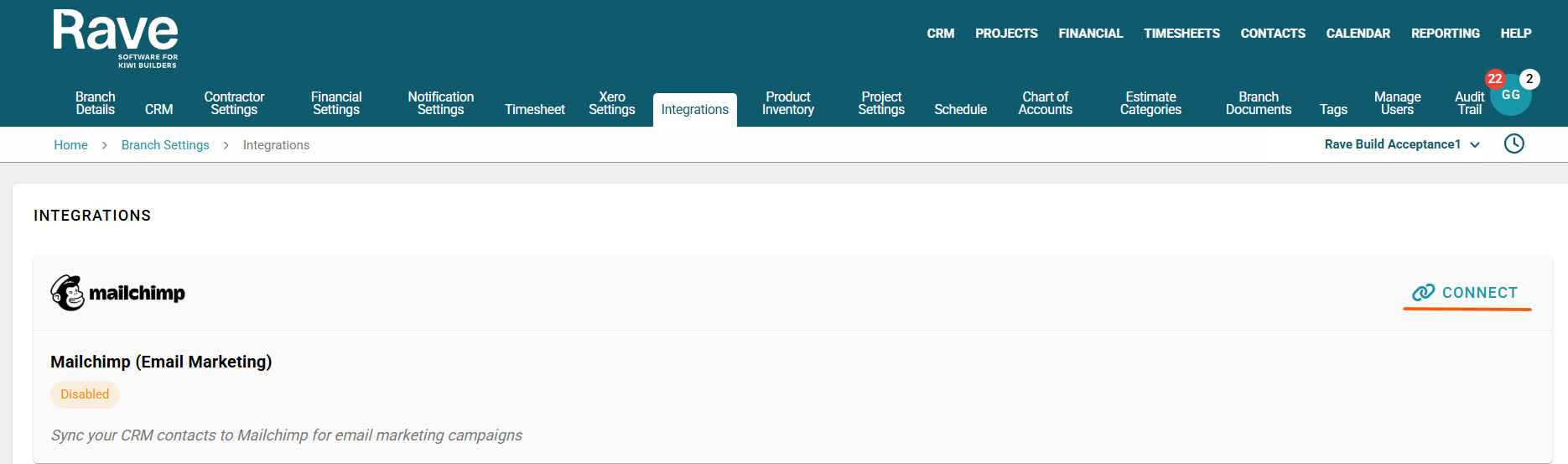Open the TIMESHEETS menu
This screenshot has width=1568, height=464.
pyautogui.click(x=1182, y=34)
